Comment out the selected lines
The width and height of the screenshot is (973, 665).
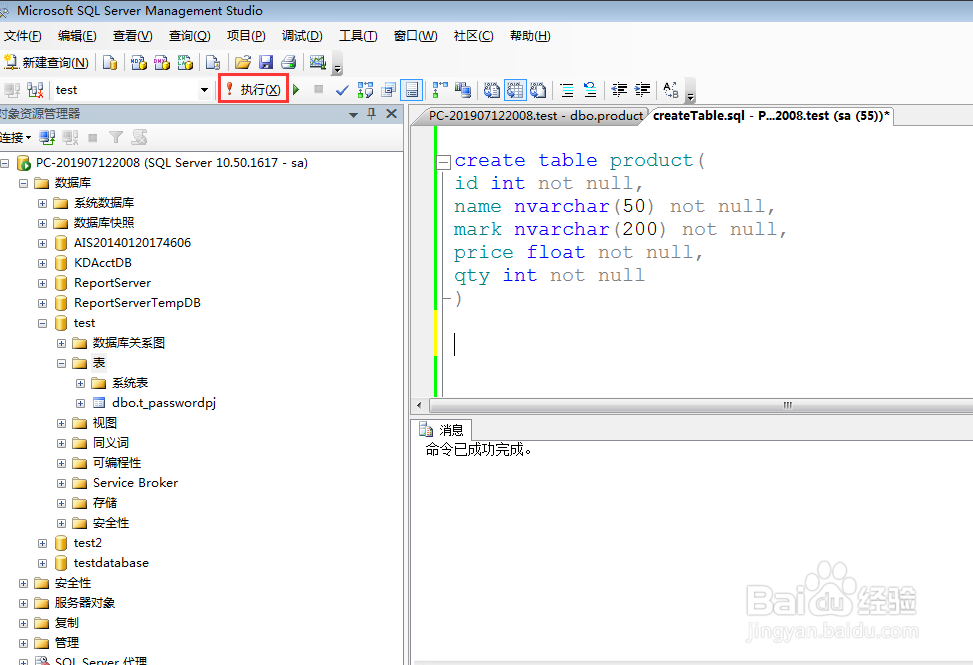[x=567, y=90]
